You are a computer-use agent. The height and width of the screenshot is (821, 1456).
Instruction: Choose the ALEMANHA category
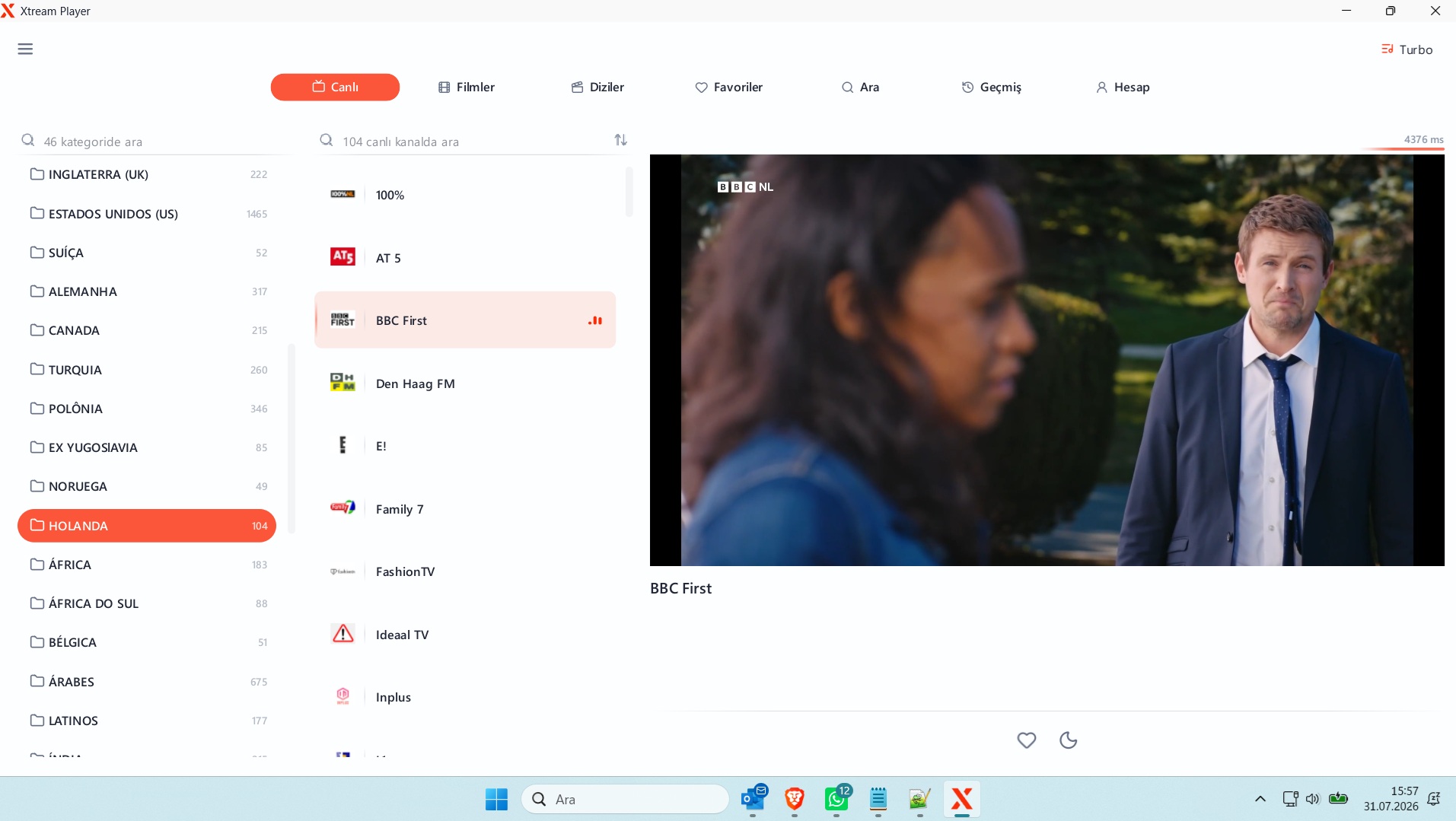click(x=147, y=291)
